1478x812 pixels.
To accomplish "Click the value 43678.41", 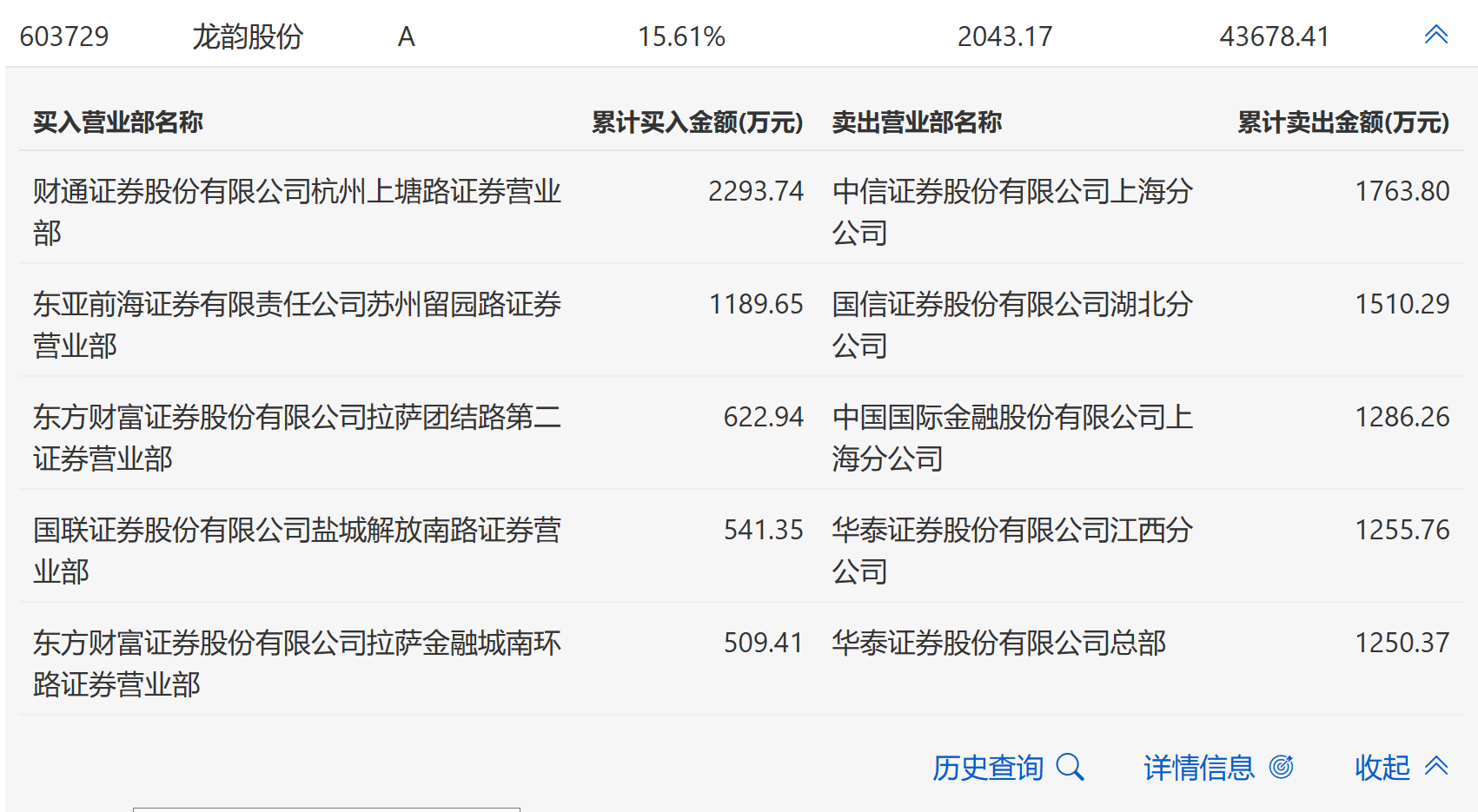I will pyautogui.click(x=1275, y=36).
